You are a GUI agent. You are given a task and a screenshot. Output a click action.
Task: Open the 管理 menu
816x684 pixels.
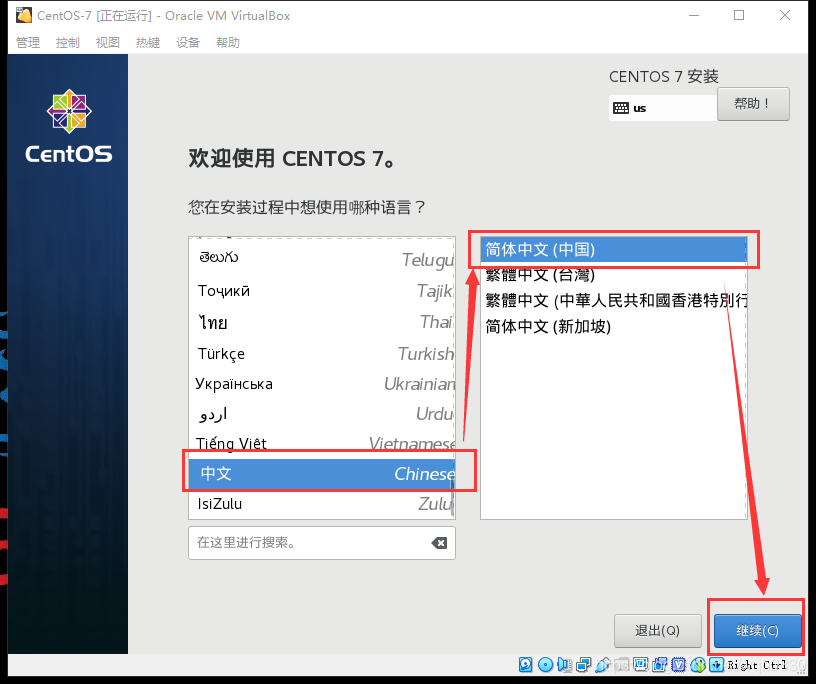coord(28,42)
